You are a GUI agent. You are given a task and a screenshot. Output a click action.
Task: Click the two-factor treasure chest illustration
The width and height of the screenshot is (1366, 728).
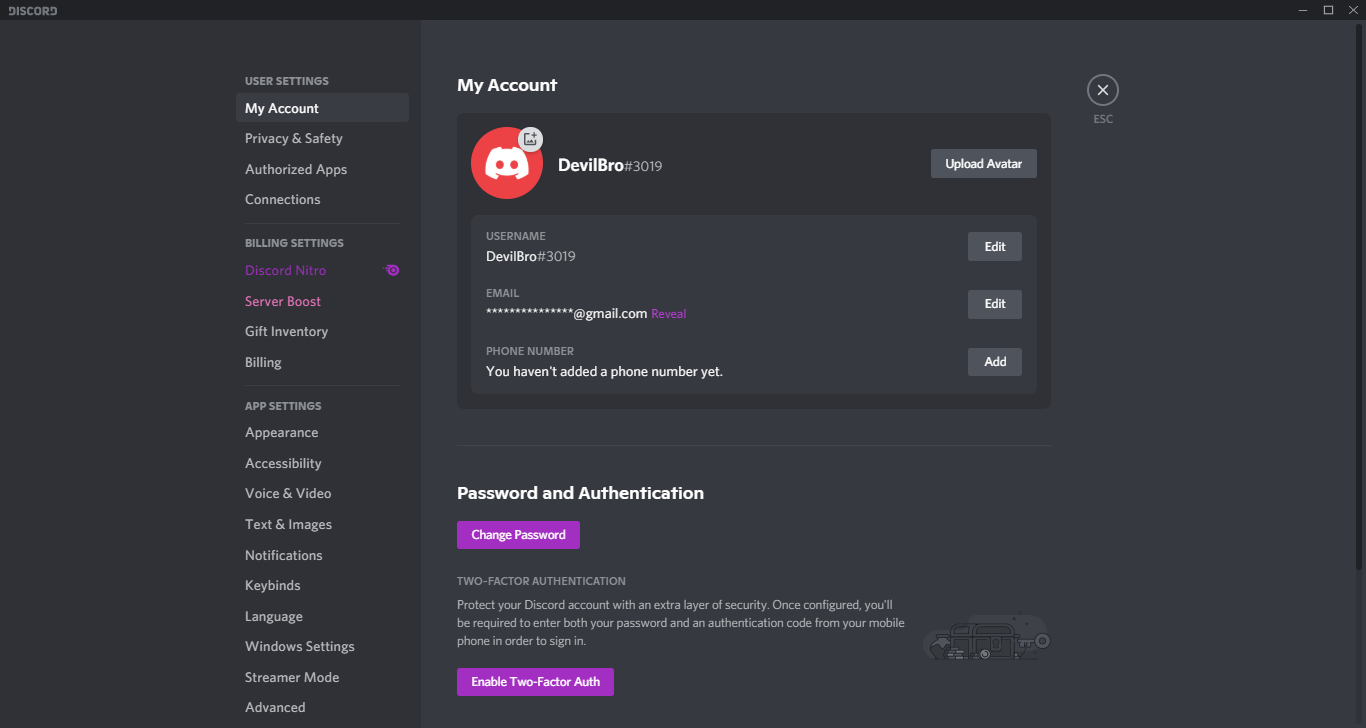[x=986, y=637]
